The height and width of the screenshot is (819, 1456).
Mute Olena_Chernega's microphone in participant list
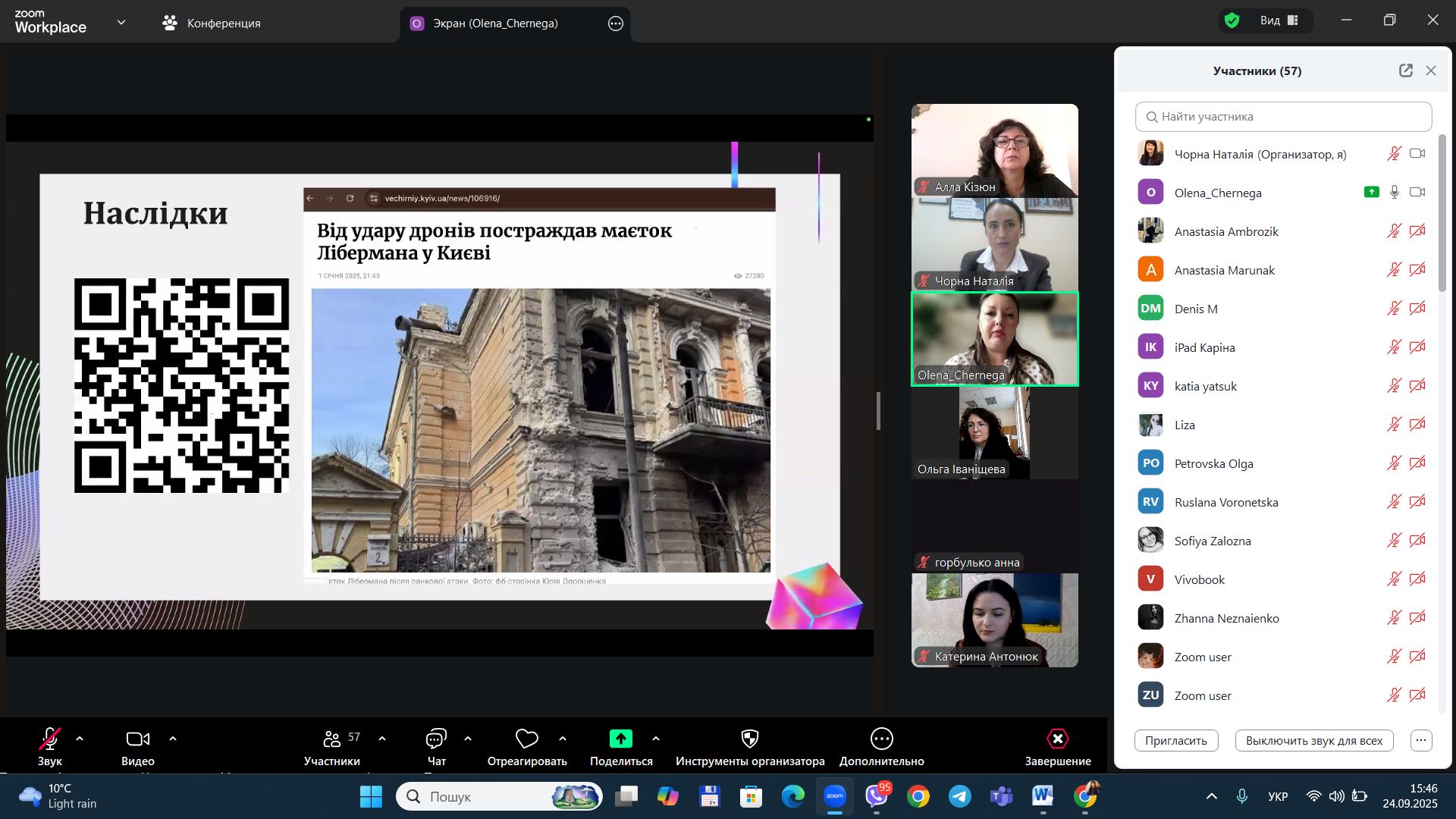click(x=1394, y=193)
